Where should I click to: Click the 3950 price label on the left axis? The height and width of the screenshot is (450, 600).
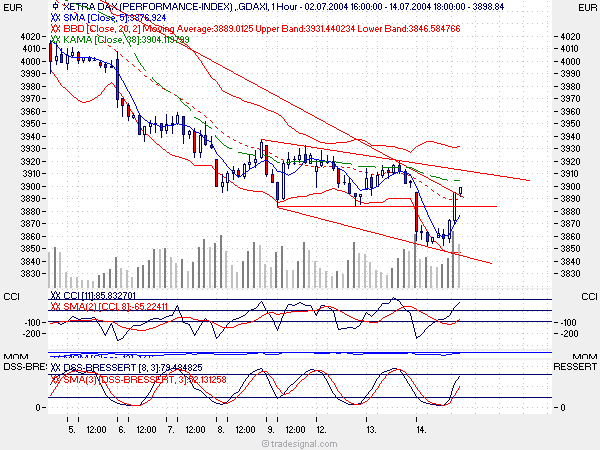tap(30, 124)
